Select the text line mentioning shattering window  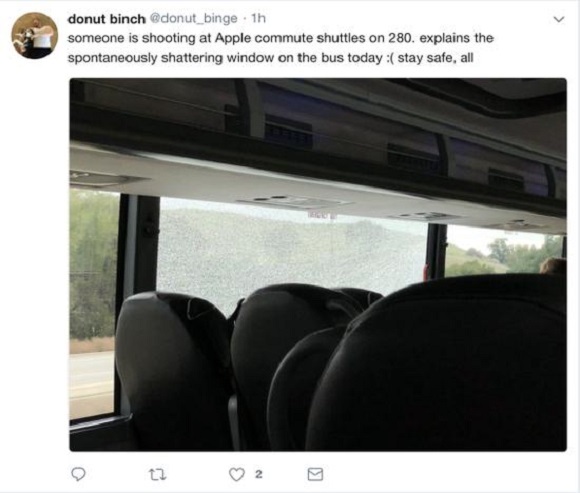click(270, 58)
